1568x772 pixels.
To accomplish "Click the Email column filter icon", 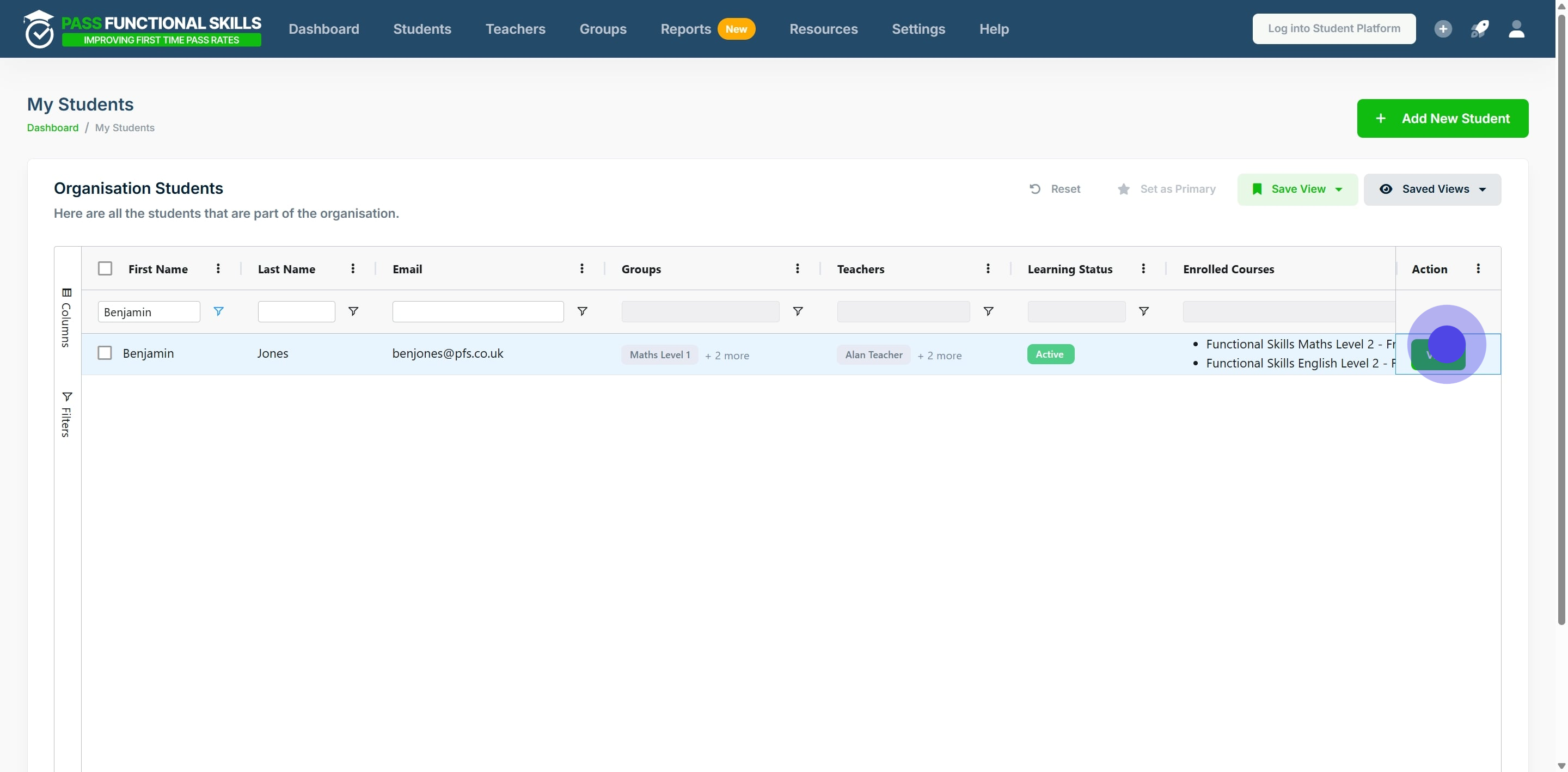I will (x=582, y=311).
